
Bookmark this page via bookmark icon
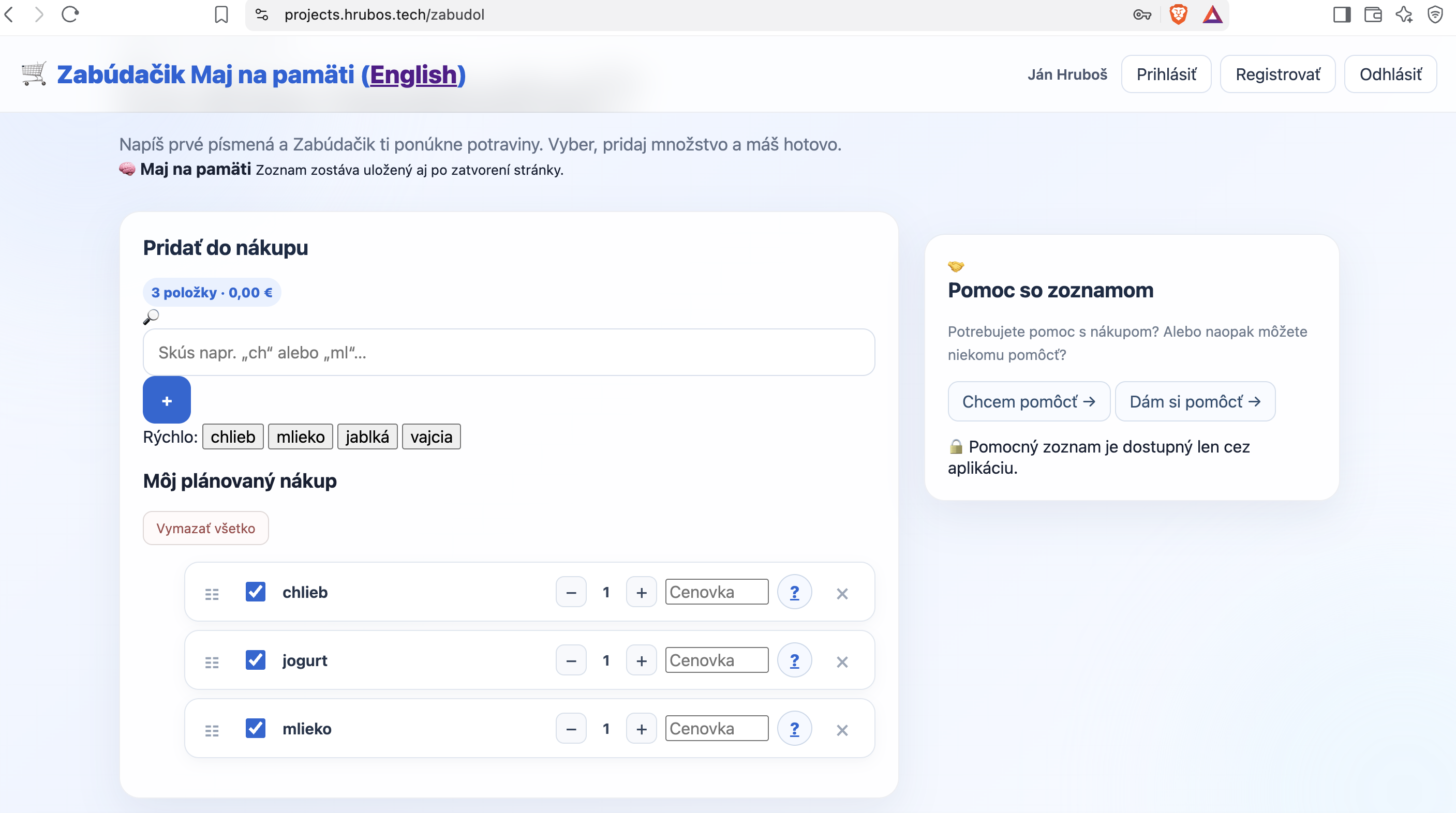pyautogui.click(x=221, y=14)
